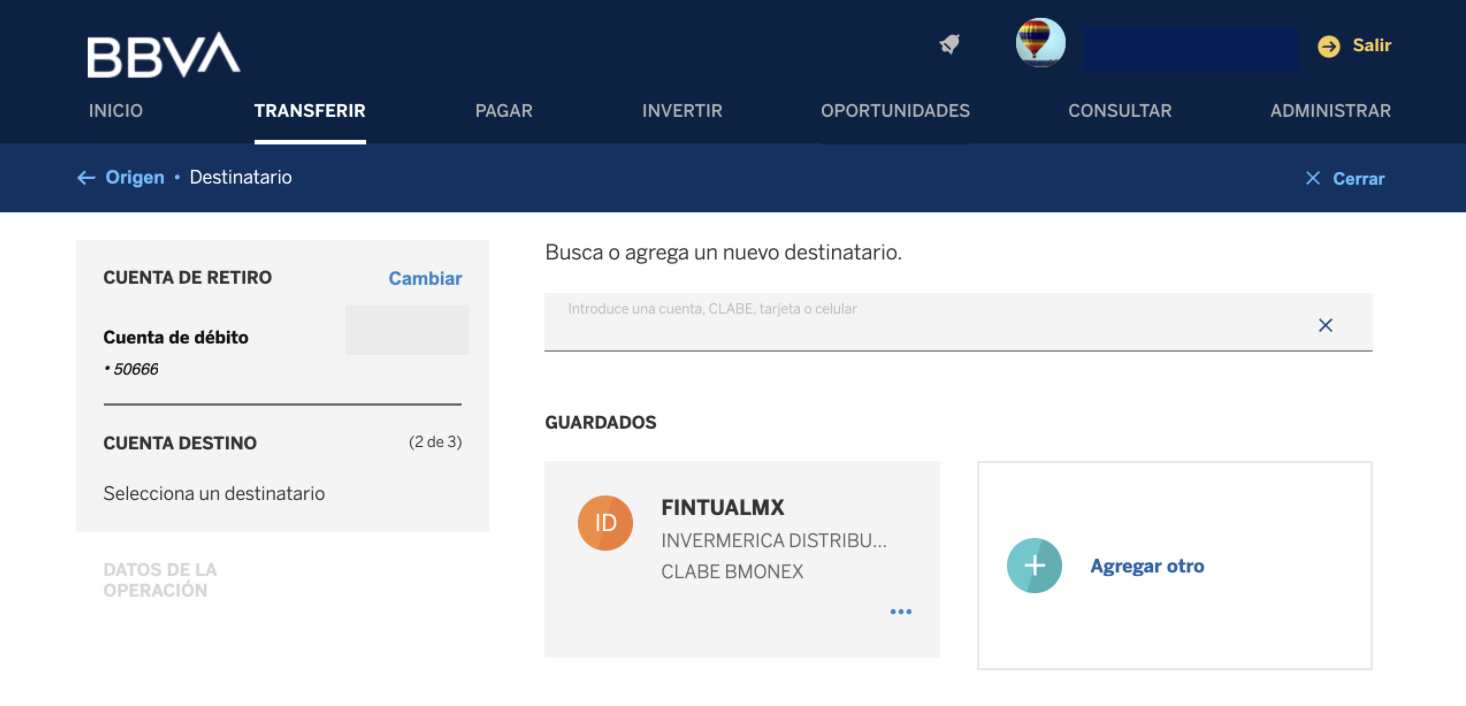Focus the account, CLABE or phone search field

[x=958, y=322]
